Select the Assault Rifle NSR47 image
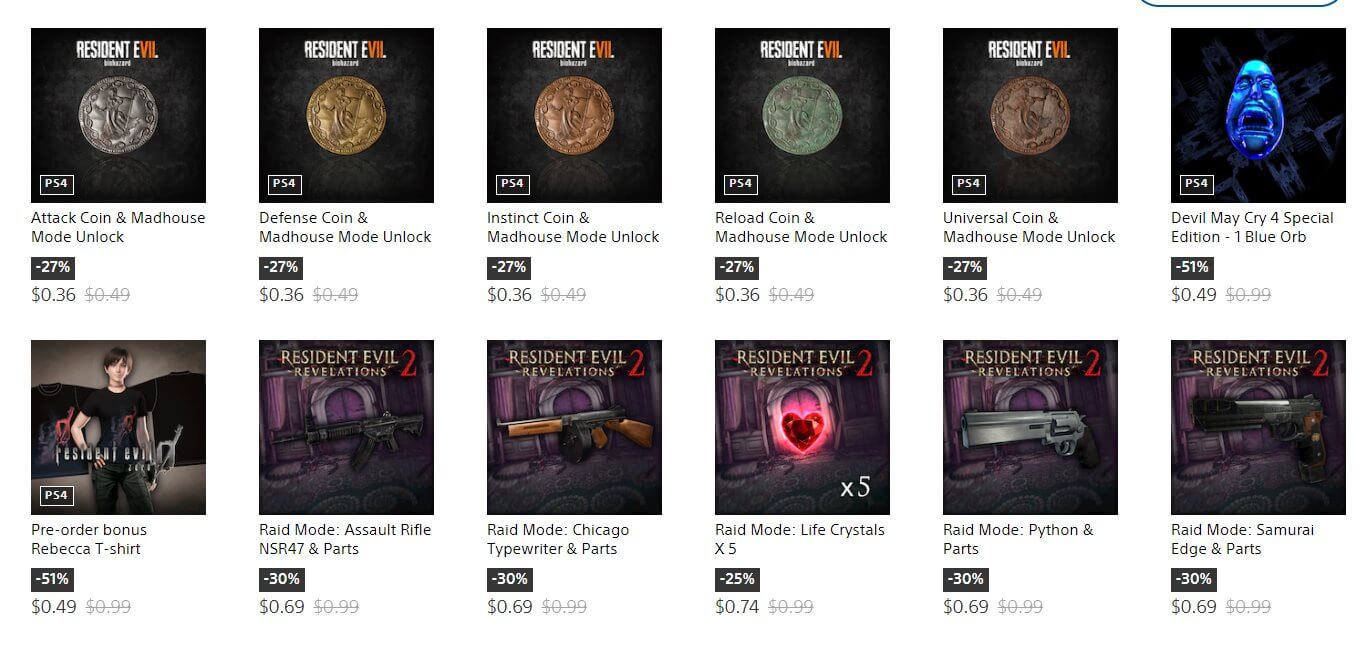 [346, 427]
